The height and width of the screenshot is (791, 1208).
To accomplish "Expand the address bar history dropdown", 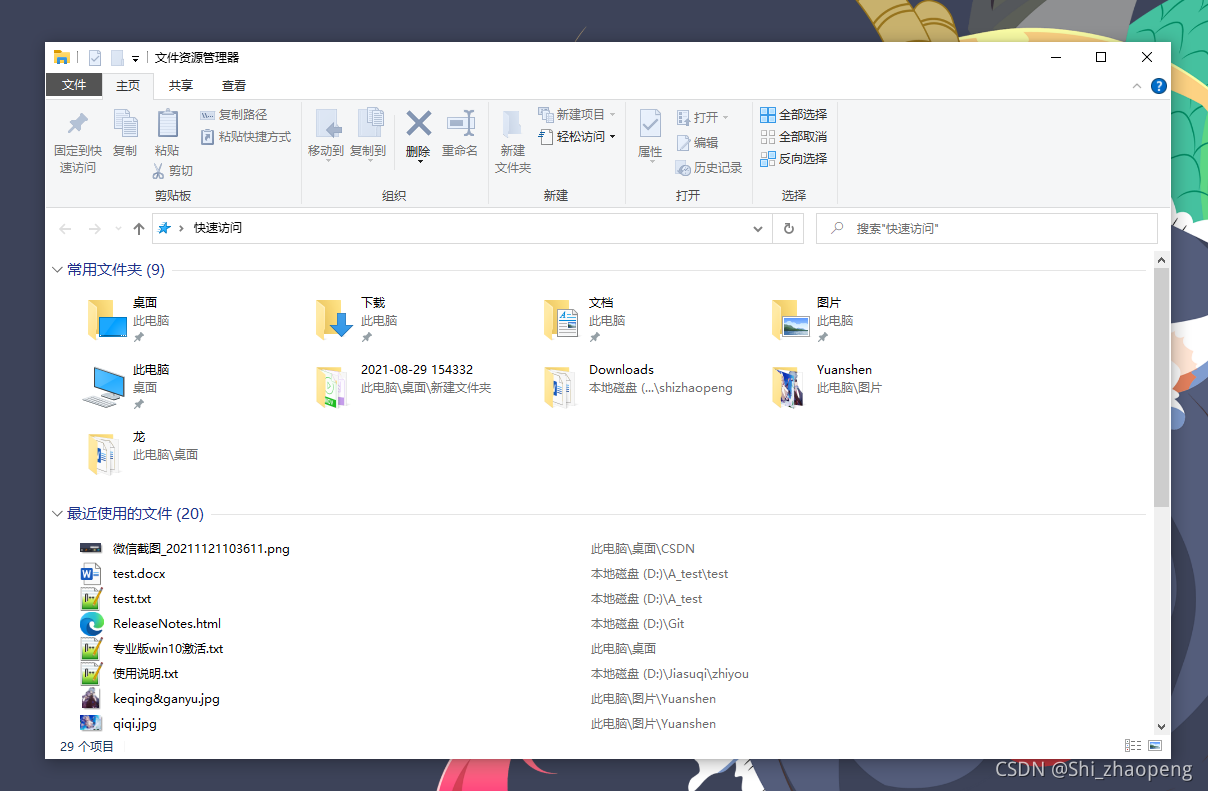I will [x=758, y=229].
